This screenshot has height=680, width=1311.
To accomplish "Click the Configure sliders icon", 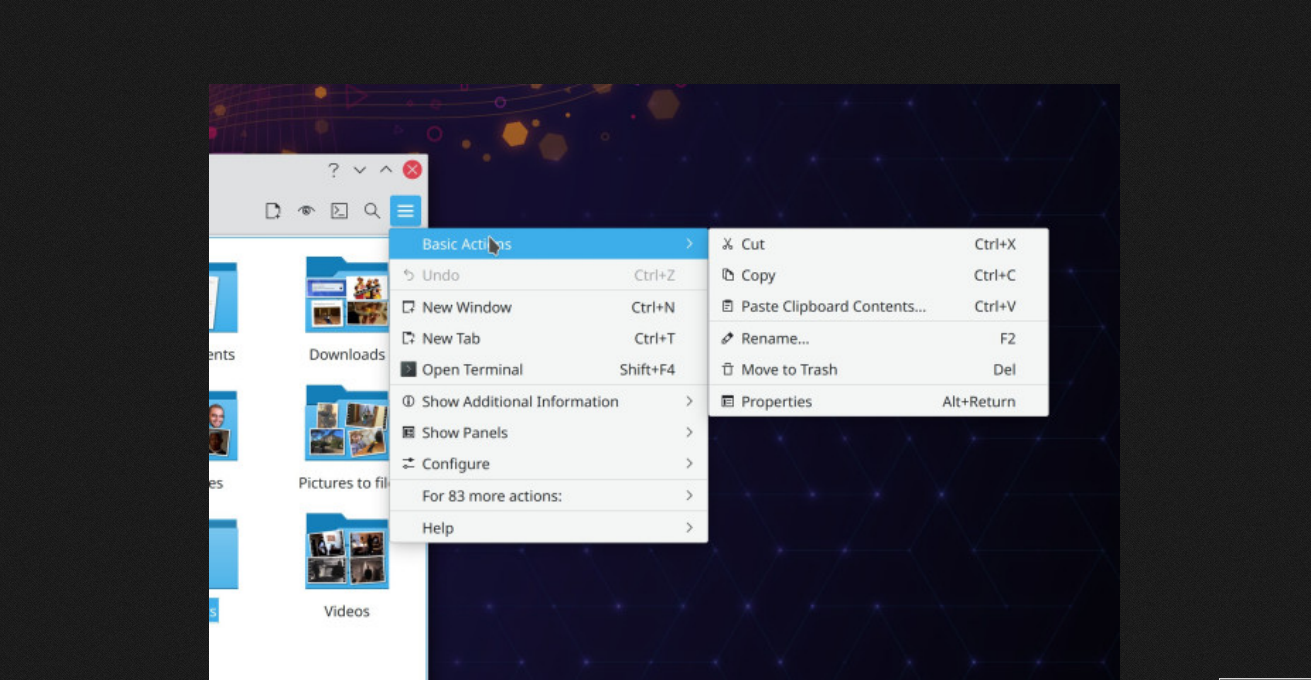I will click(408, 463).
